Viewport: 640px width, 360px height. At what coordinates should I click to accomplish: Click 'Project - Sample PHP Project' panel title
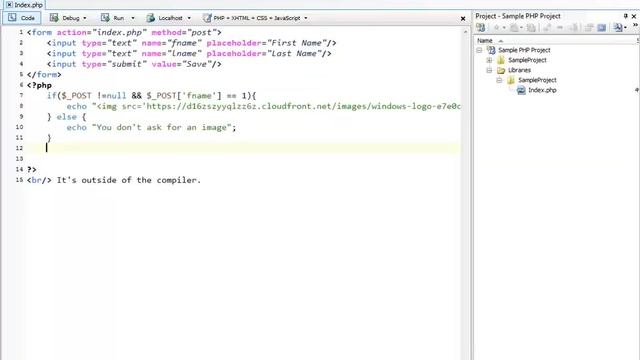(518, 16)
